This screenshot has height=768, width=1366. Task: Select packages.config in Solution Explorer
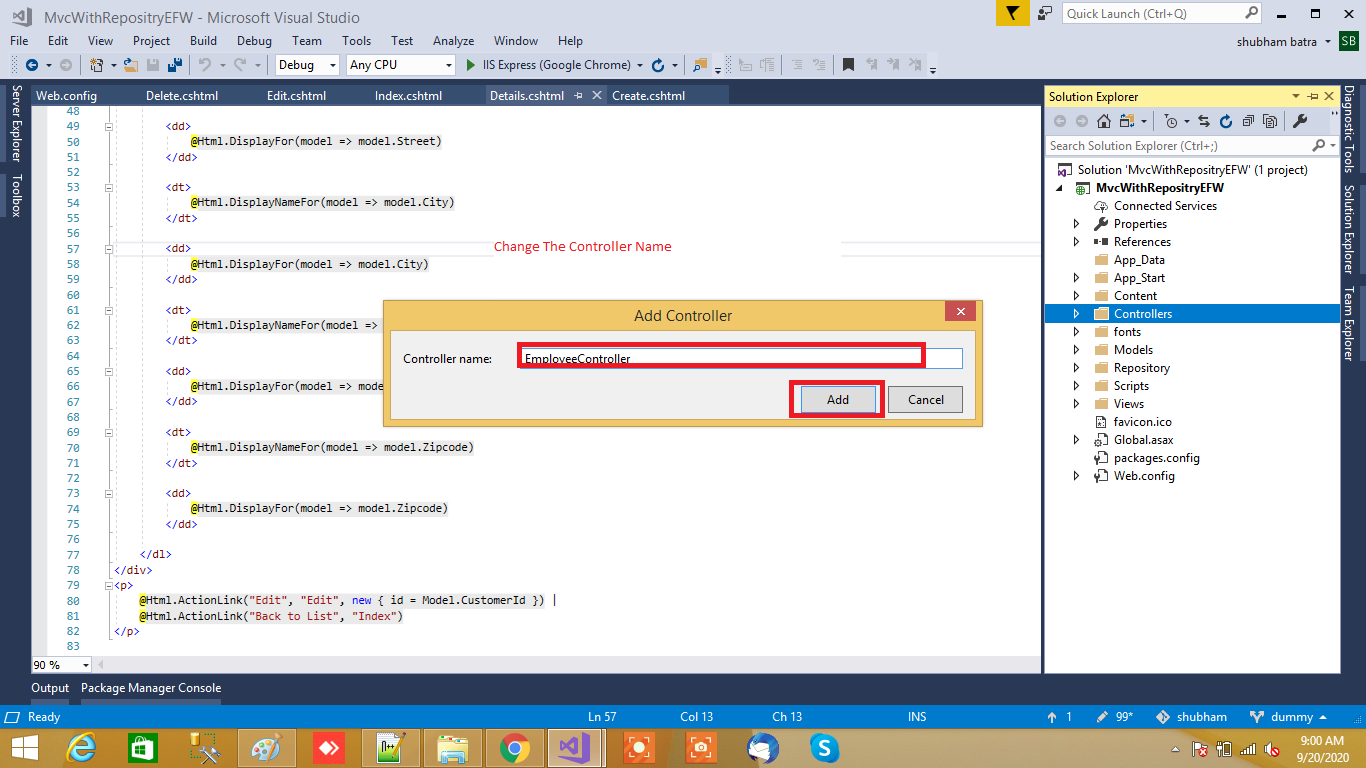pos(1156,458)
